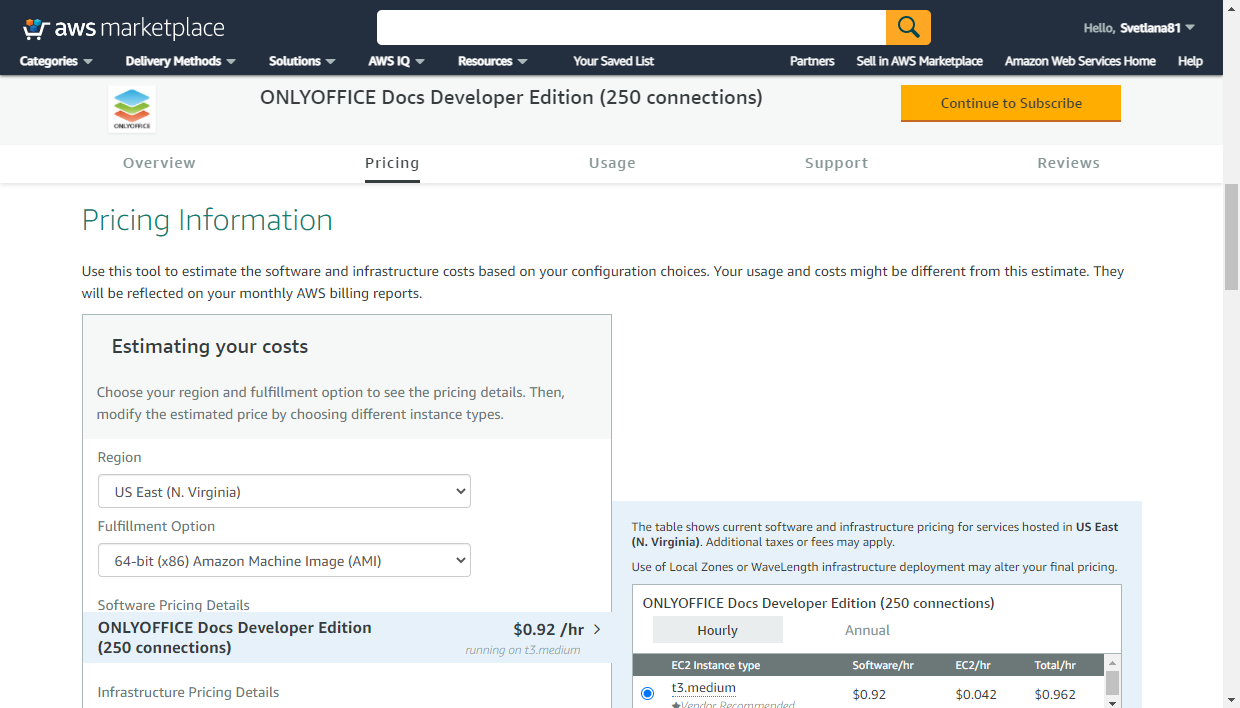Click the chevron beside $0.92 /hr

pos(597,629)
